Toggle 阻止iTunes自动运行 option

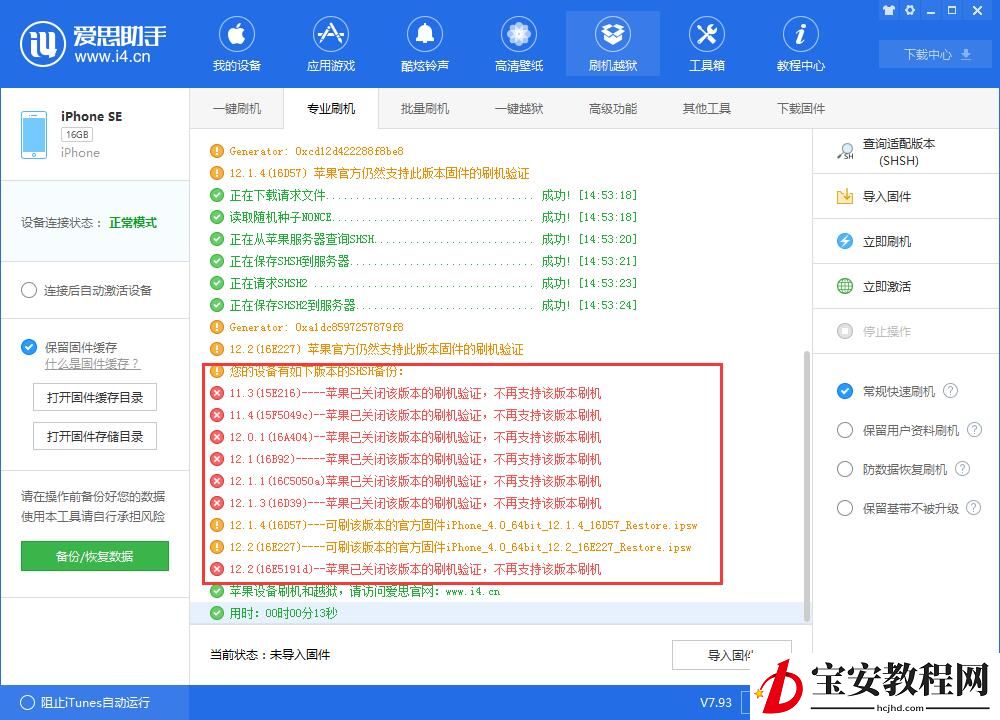(x=27, y=702)
